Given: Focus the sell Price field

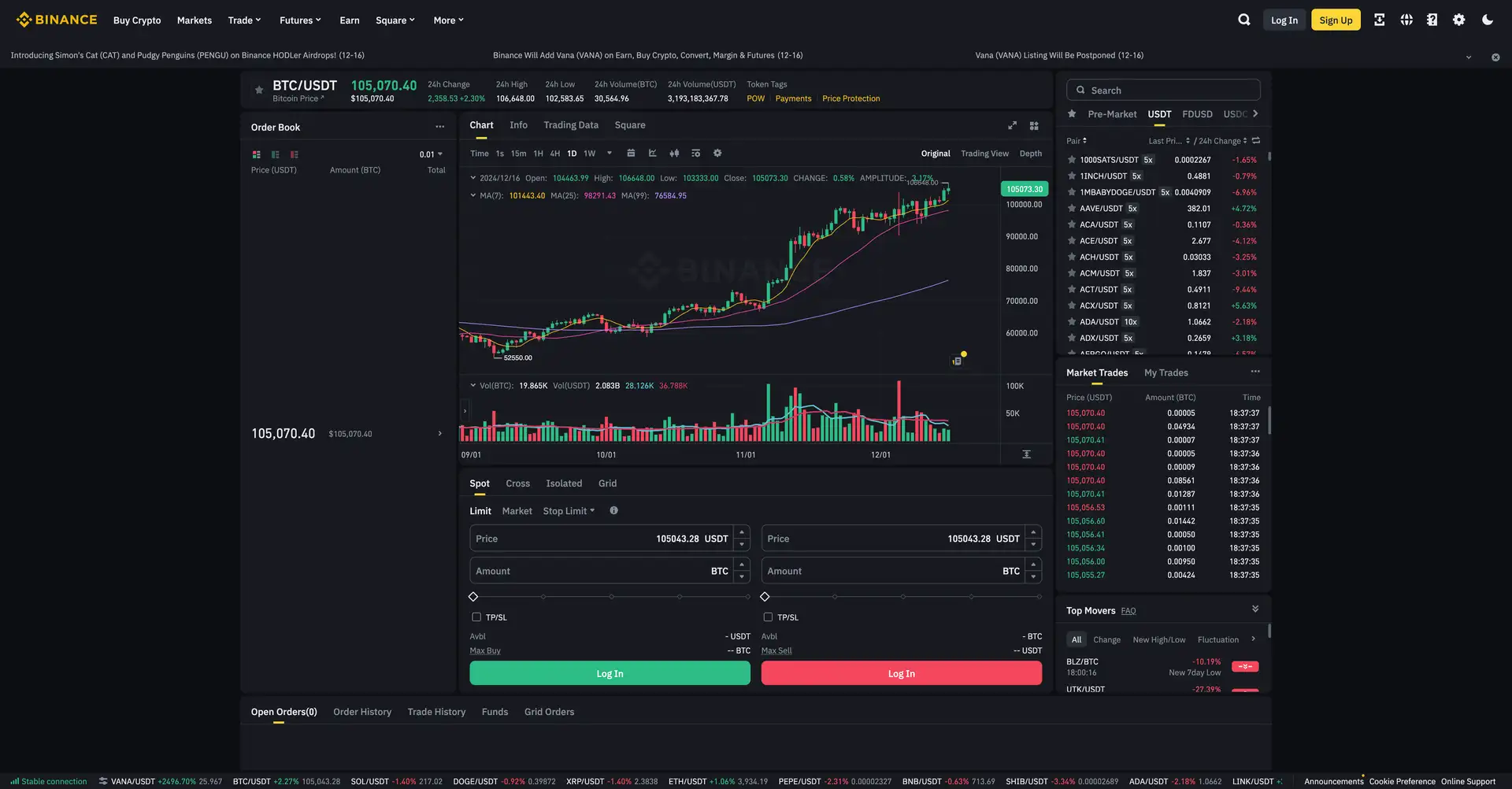Looking at the screenshot, I should pos(901,539).
